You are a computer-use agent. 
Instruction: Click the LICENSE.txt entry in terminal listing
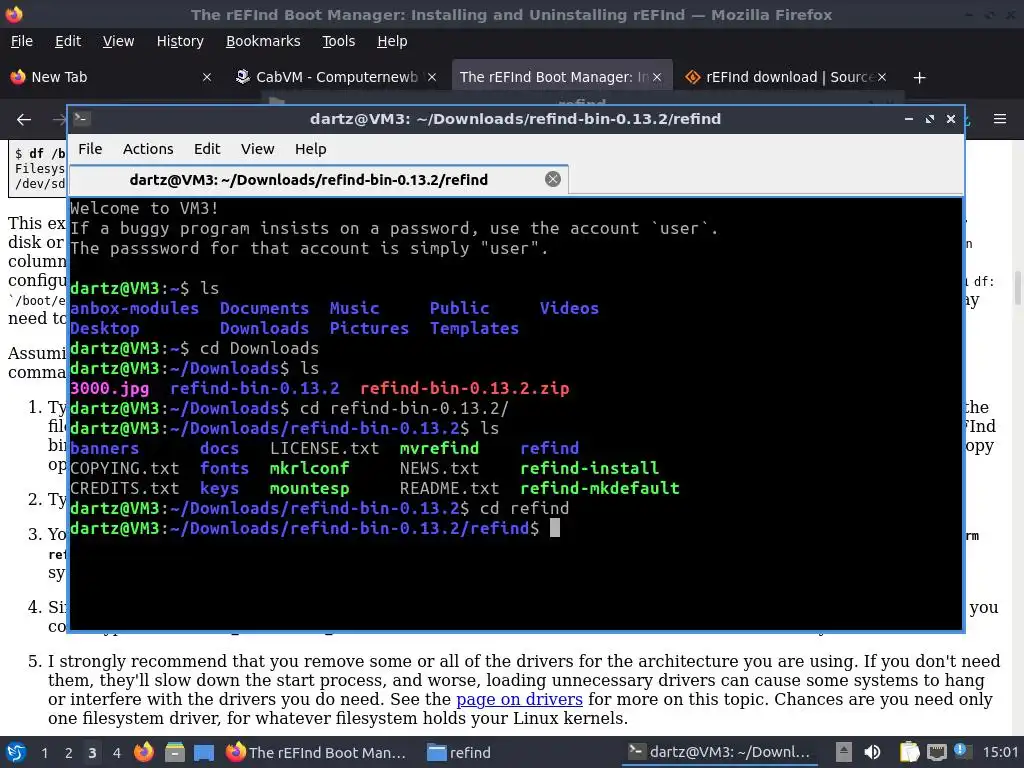(x=325, y=449)
